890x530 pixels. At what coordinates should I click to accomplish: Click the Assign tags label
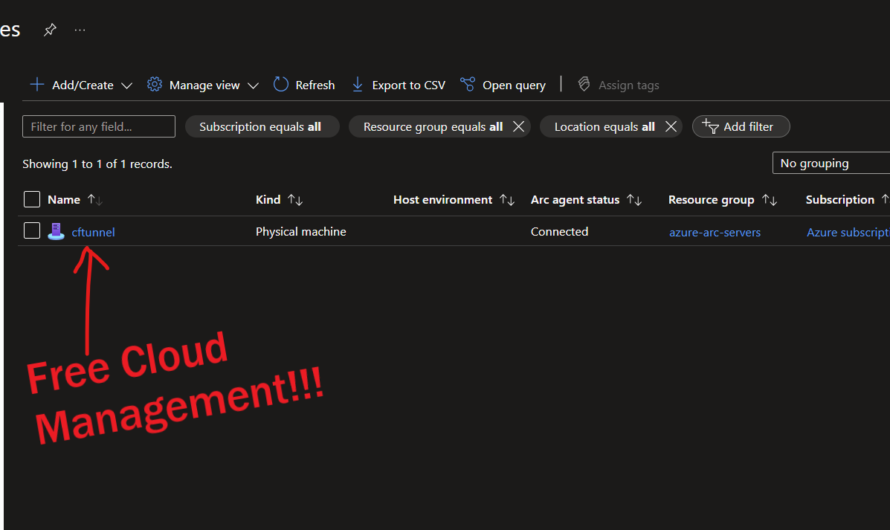(628, 85)
